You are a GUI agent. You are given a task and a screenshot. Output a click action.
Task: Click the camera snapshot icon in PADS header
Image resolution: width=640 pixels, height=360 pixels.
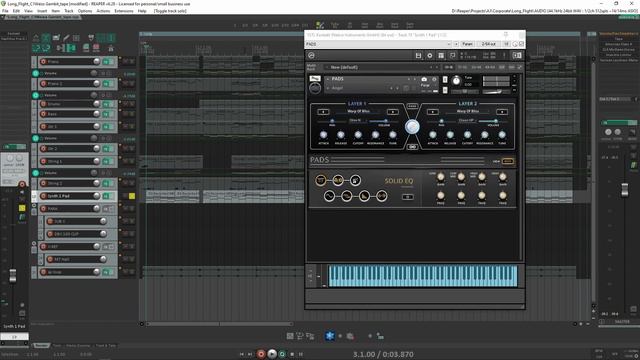(x=424, y=79)
